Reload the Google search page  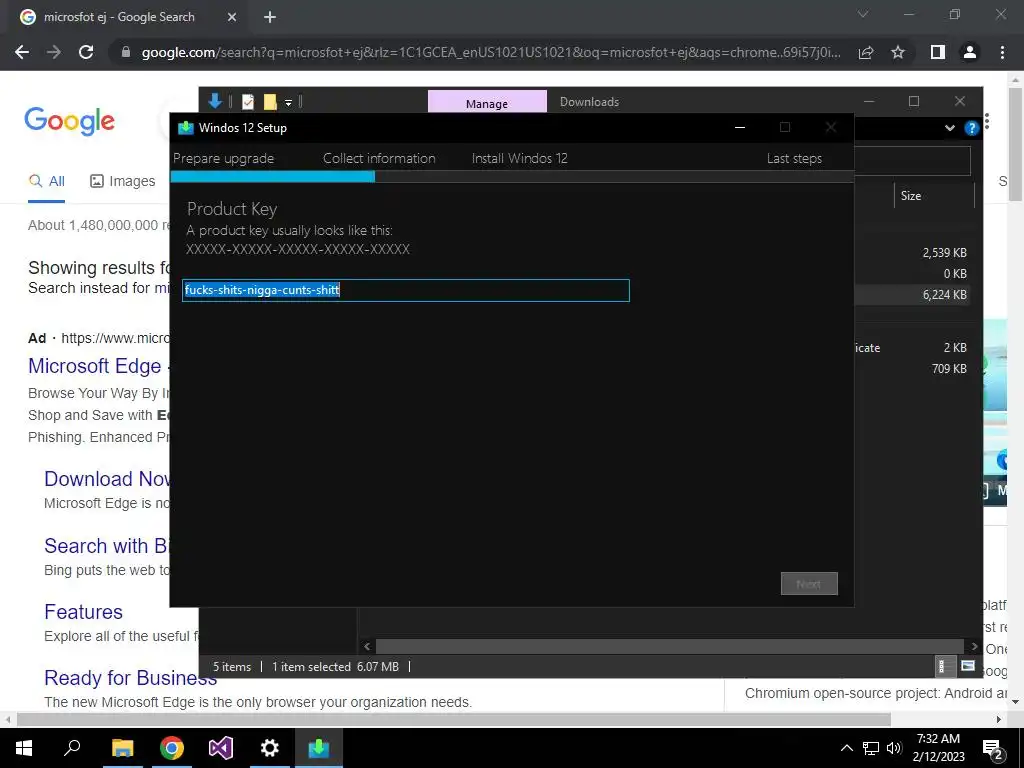[x=86, y=52]
